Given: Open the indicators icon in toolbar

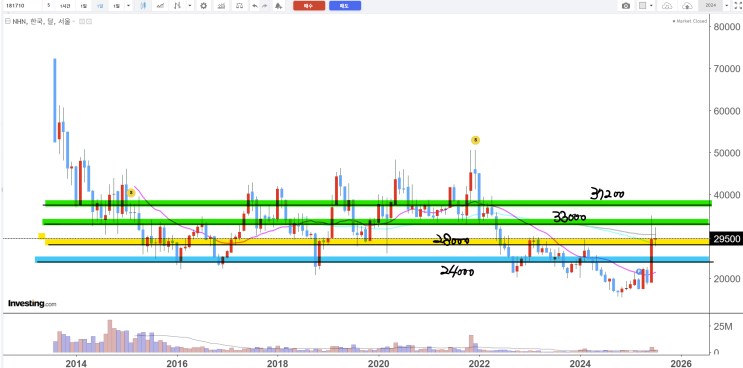Looking at the screenshot, I should (x=221, y=6).
